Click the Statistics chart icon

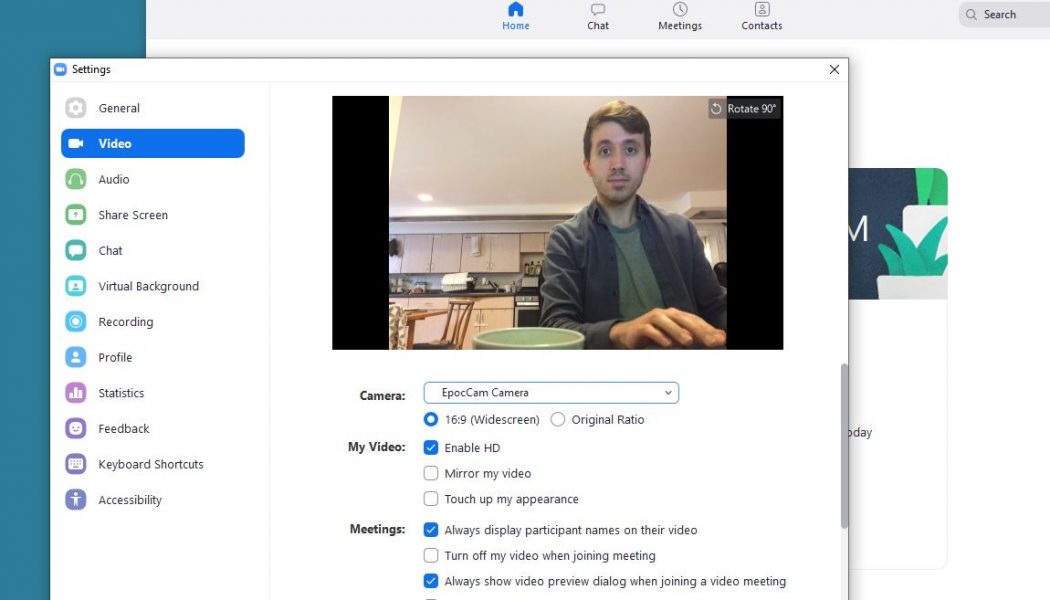click(76, 393)
